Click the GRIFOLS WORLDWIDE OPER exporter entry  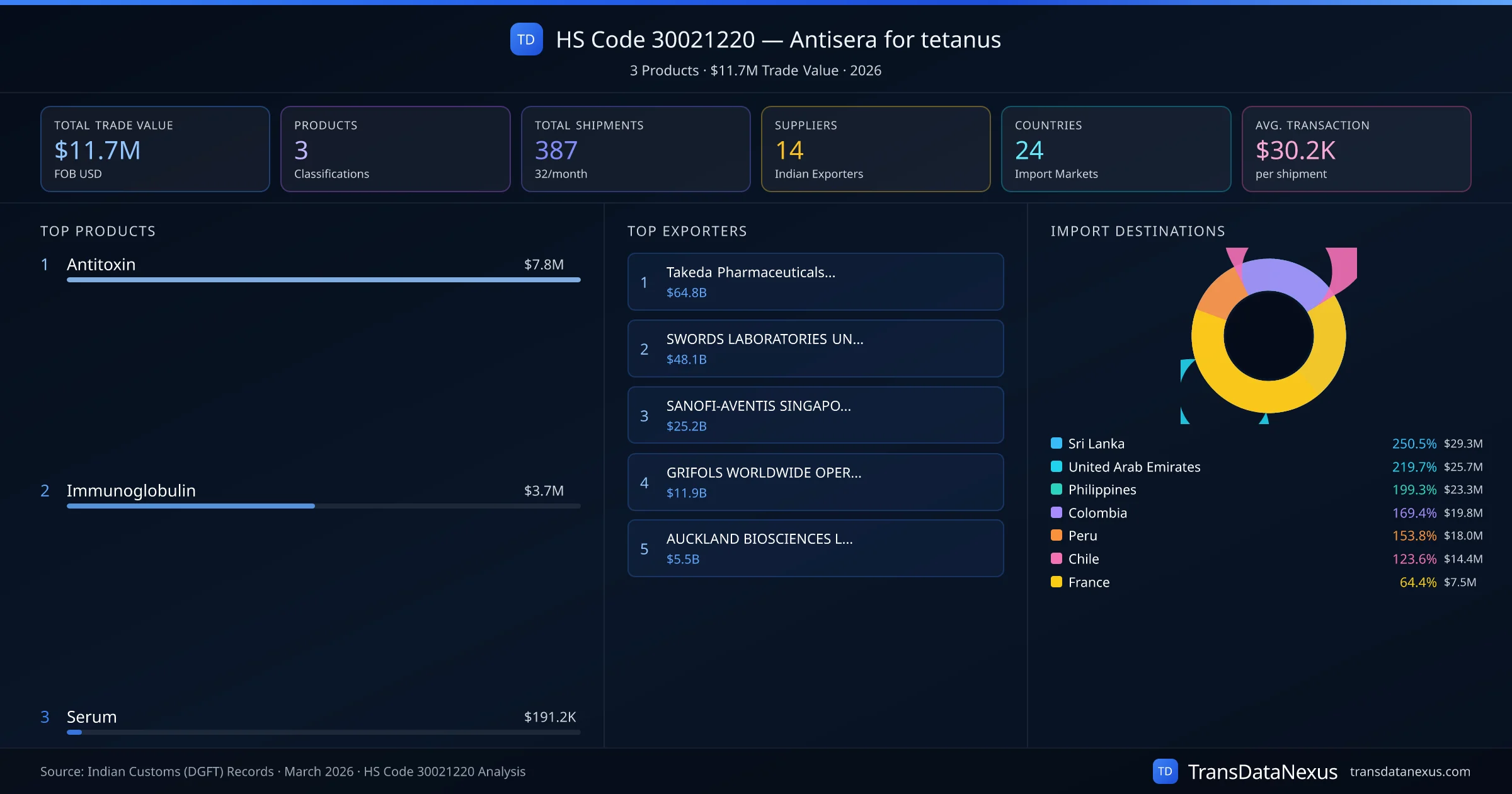[815, 482]
